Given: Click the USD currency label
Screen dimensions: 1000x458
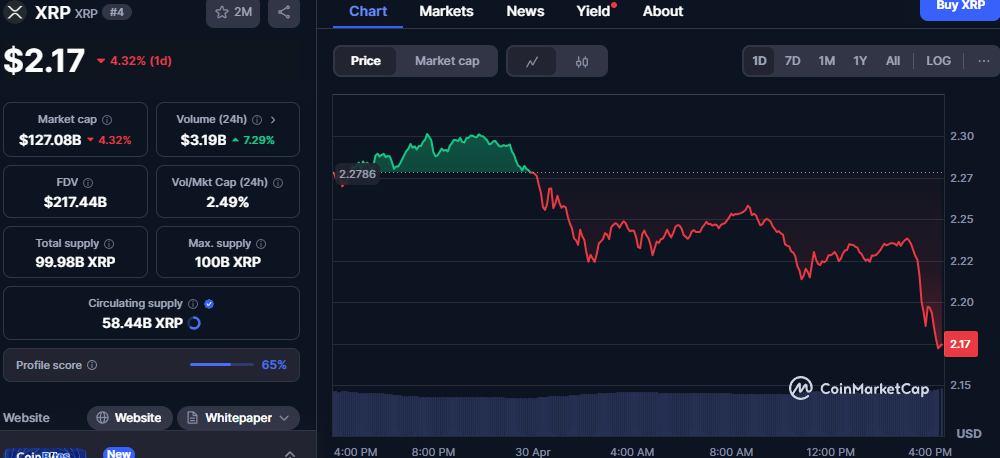Looking at the screenshot, I should tap(969, 434).
